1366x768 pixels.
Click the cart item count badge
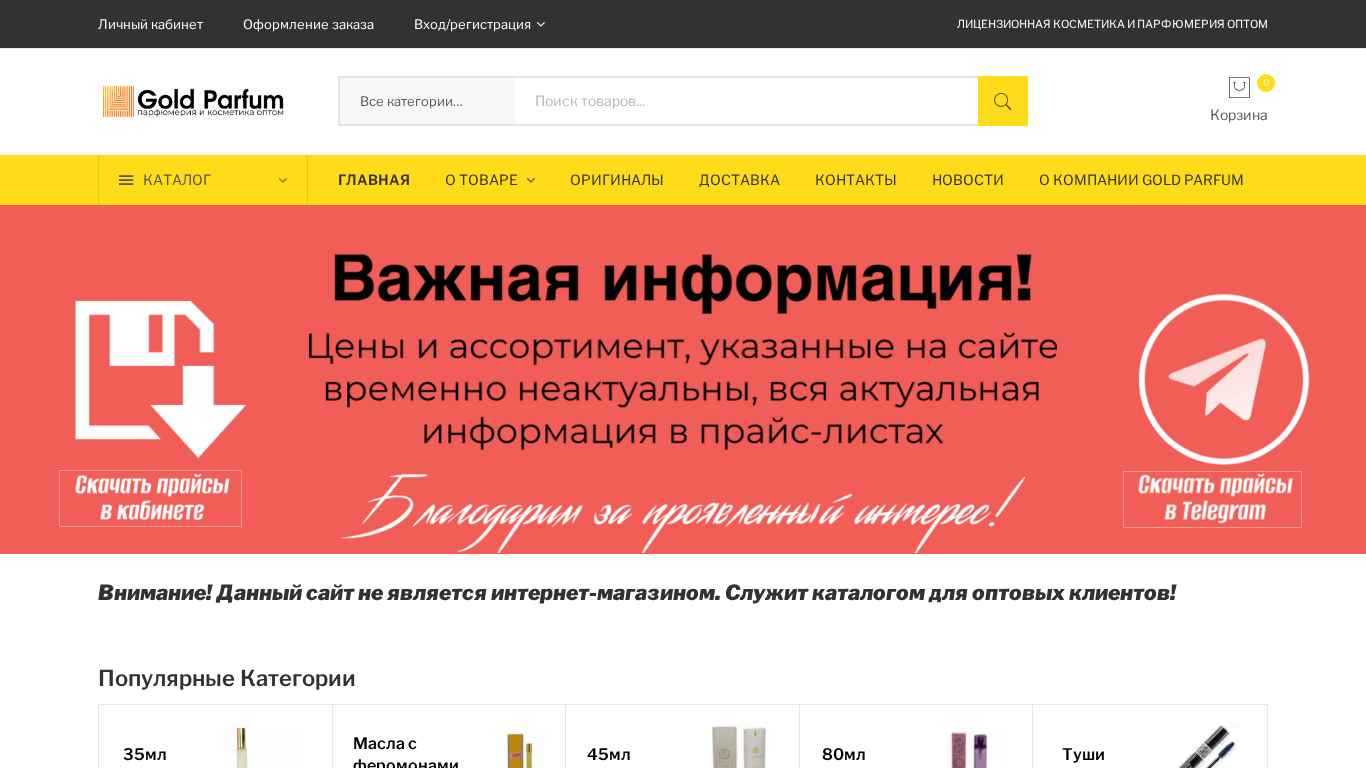(x=1266, y=83)
